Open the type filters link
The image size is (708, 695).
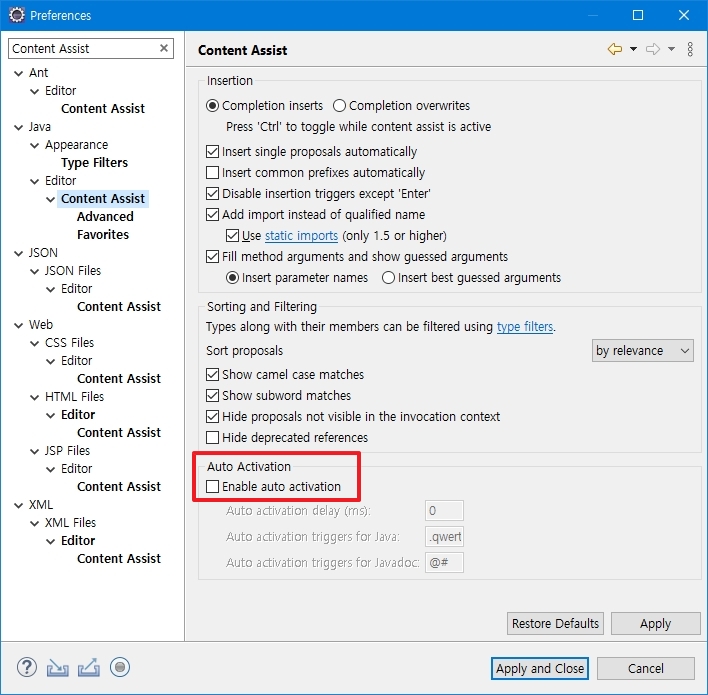[525, 327]
